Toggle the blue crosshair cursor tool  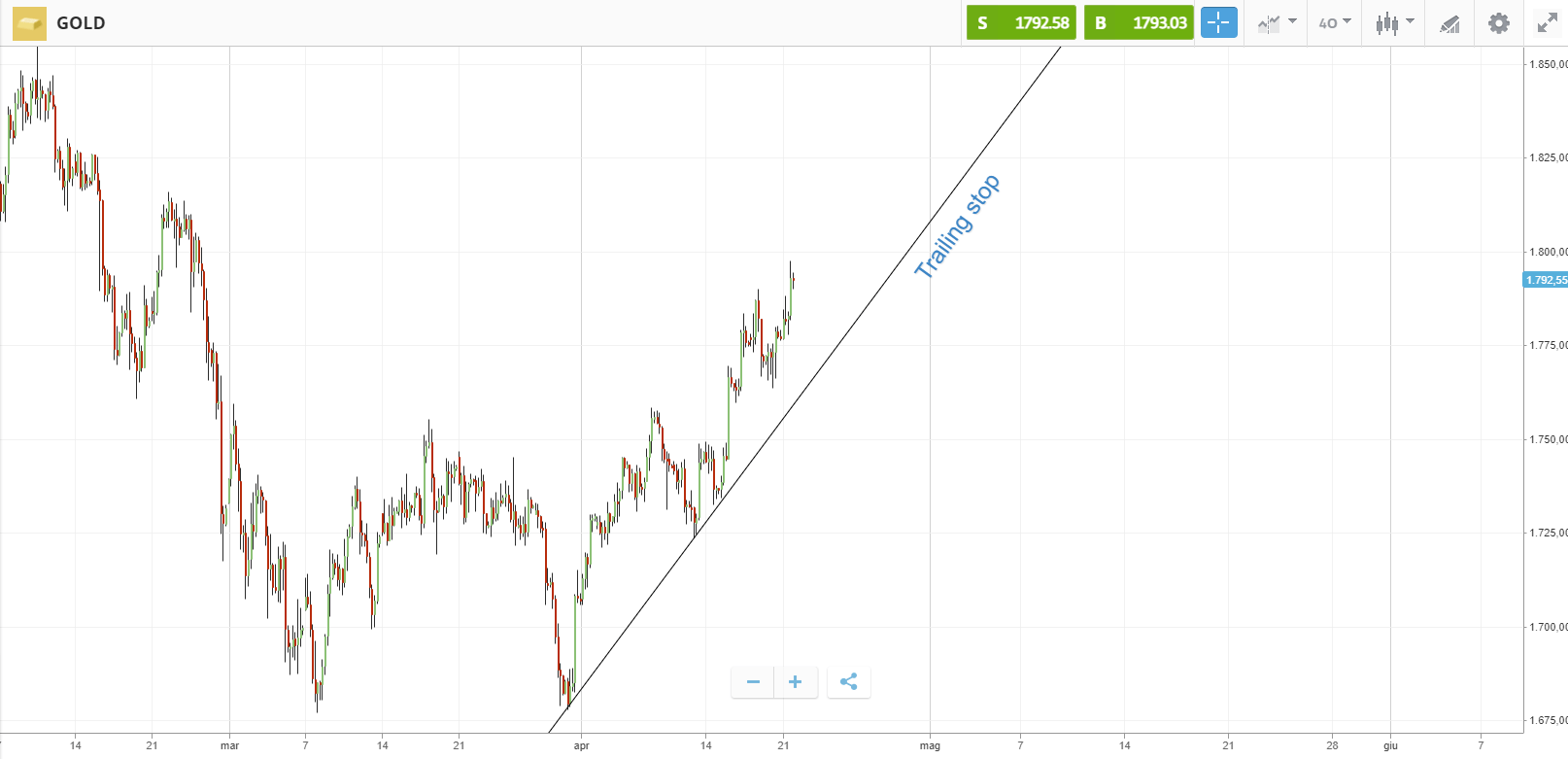(1218, 22)
